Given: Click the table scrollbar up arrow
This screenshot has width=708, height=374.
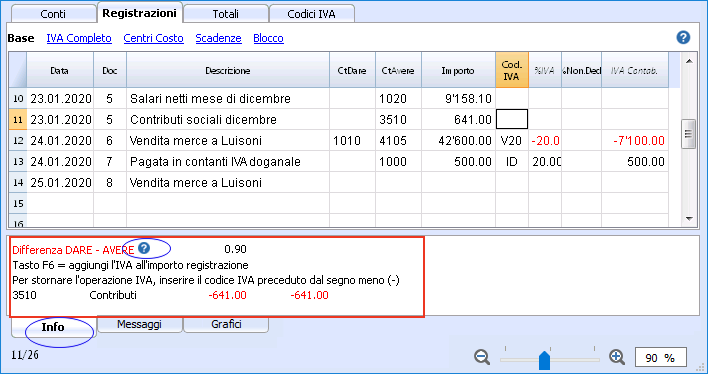Looking at the screenshot, I should (x=689, y=61).
